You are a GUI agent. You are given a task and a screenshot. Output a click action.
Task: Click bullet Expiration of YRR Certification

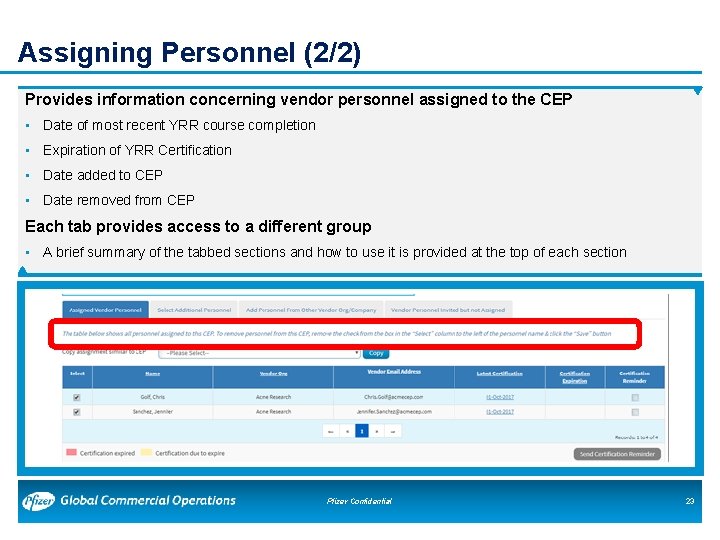tap(137, 150)
